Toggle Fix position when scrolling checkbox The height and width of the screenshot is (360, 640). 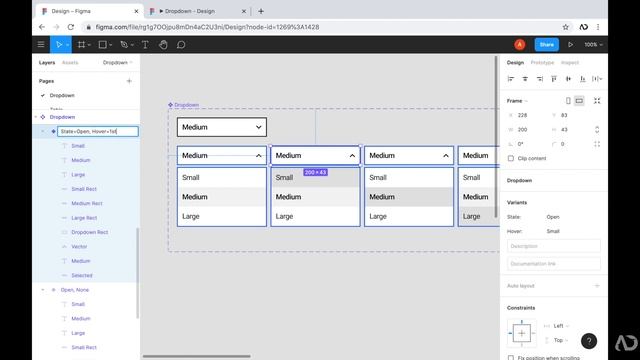coord(511,358)
